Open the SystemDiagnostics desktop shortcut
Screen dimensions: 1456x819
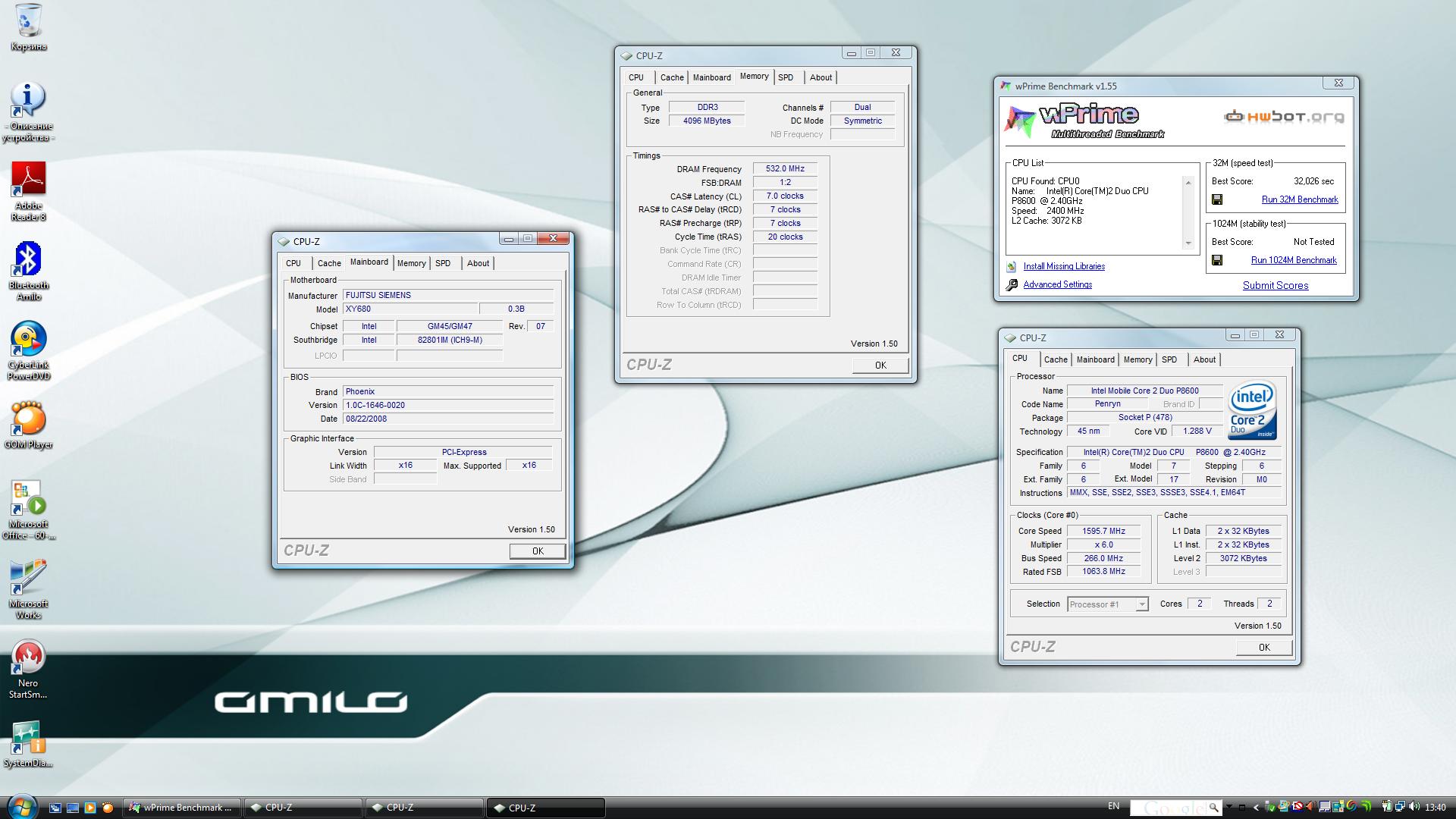(x=28, y=743)
